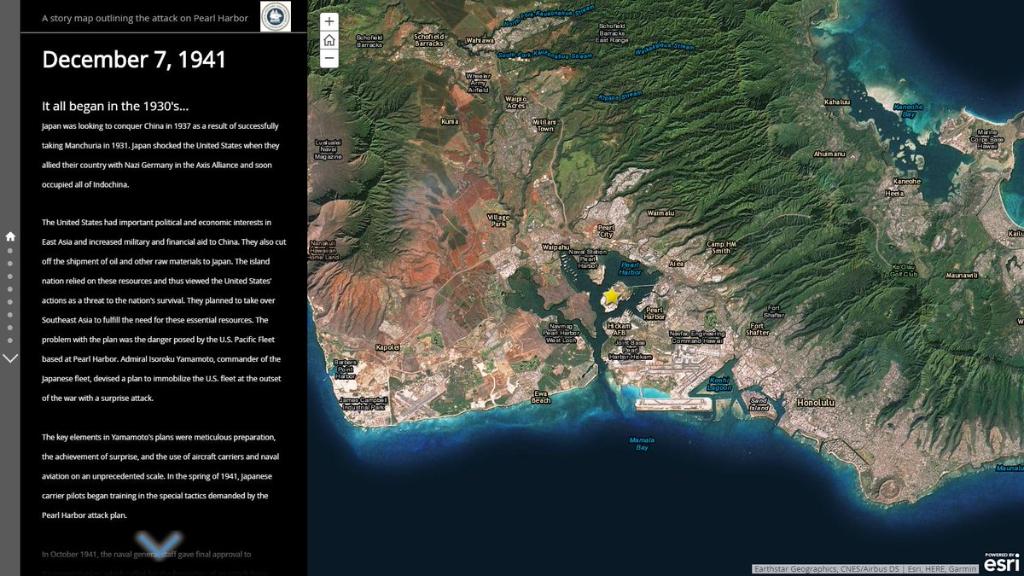Click James Campbell Industrial Park label

click(364, 404)
